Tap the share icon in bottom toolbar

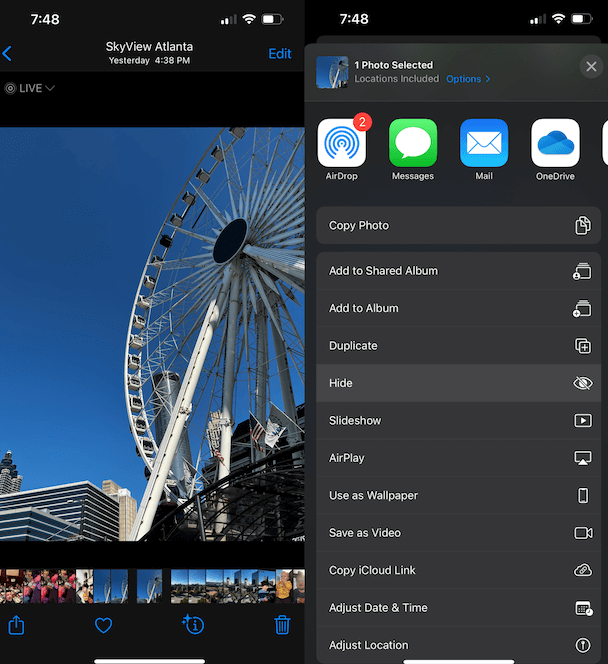point(17,625)
